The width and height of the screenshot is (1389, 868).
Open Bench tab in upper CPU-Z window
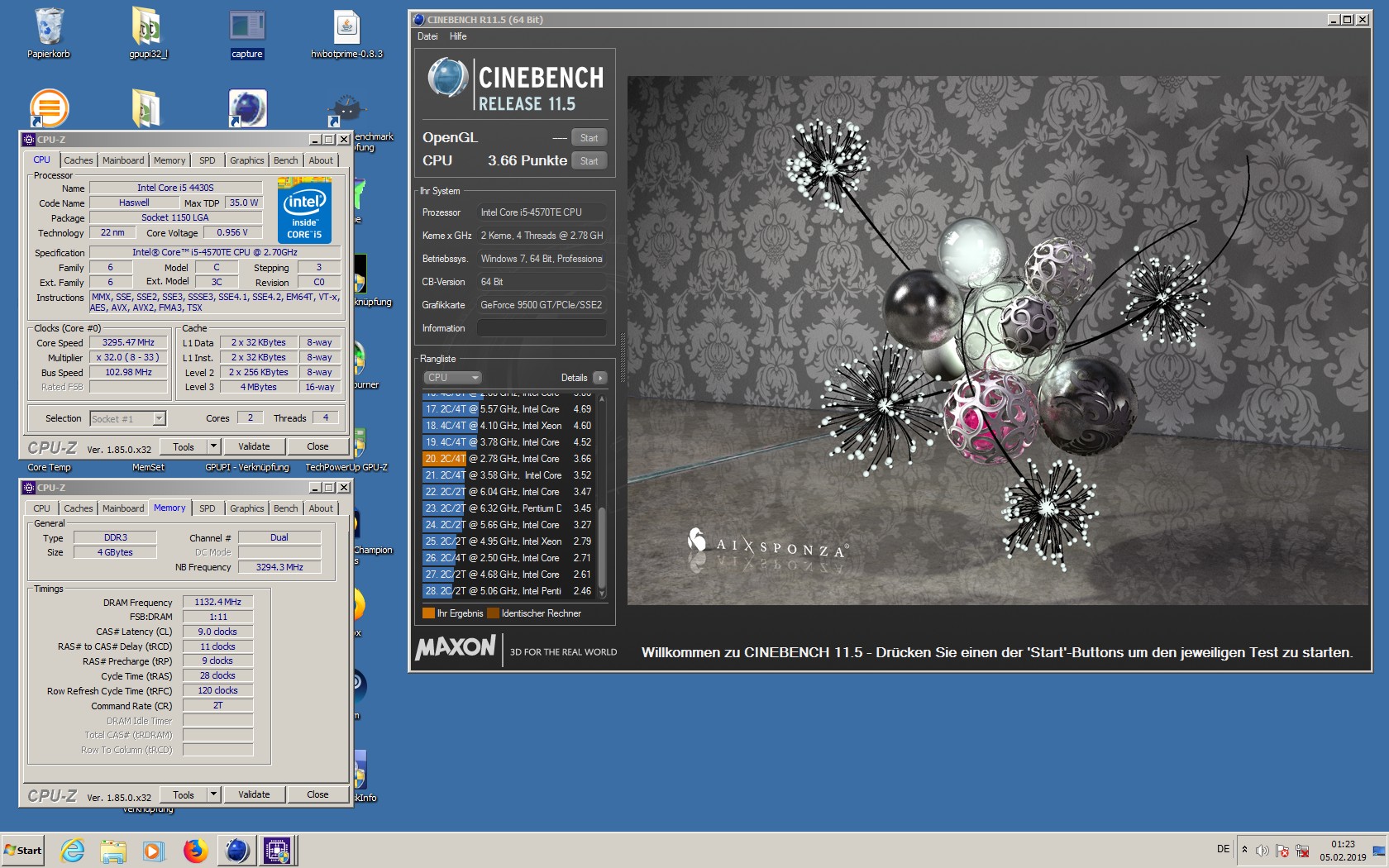point(286,160)
